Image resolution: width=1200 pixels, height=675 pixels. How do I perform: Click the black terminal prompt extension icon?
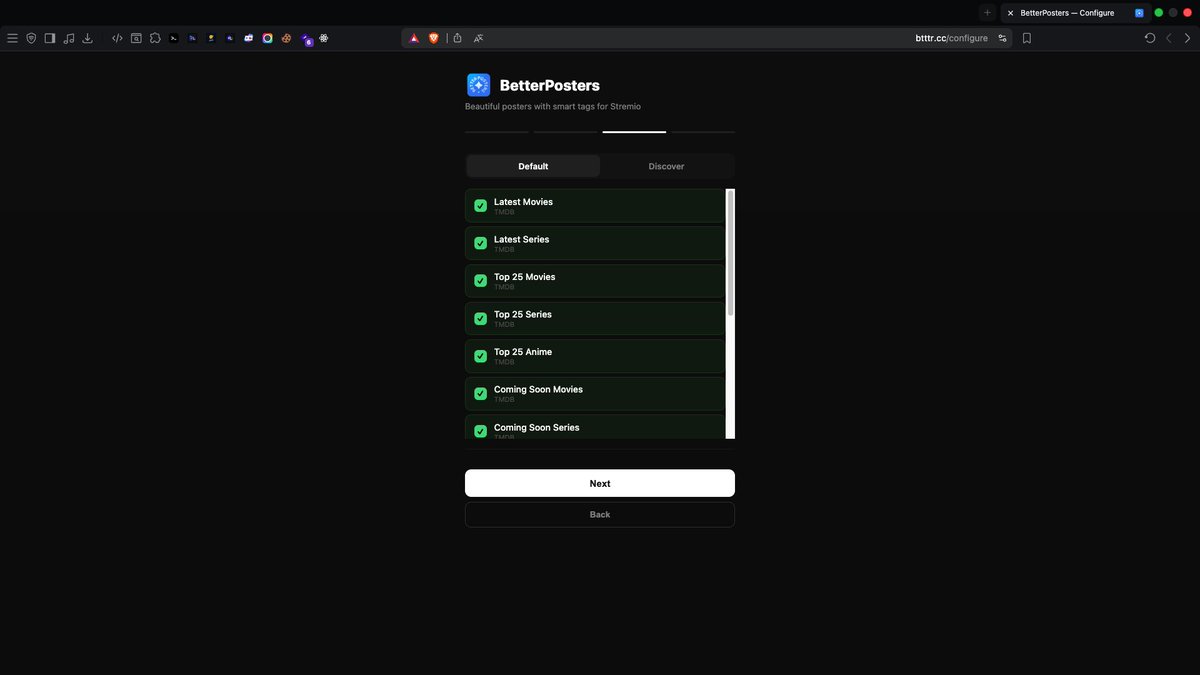coord(174,38)
